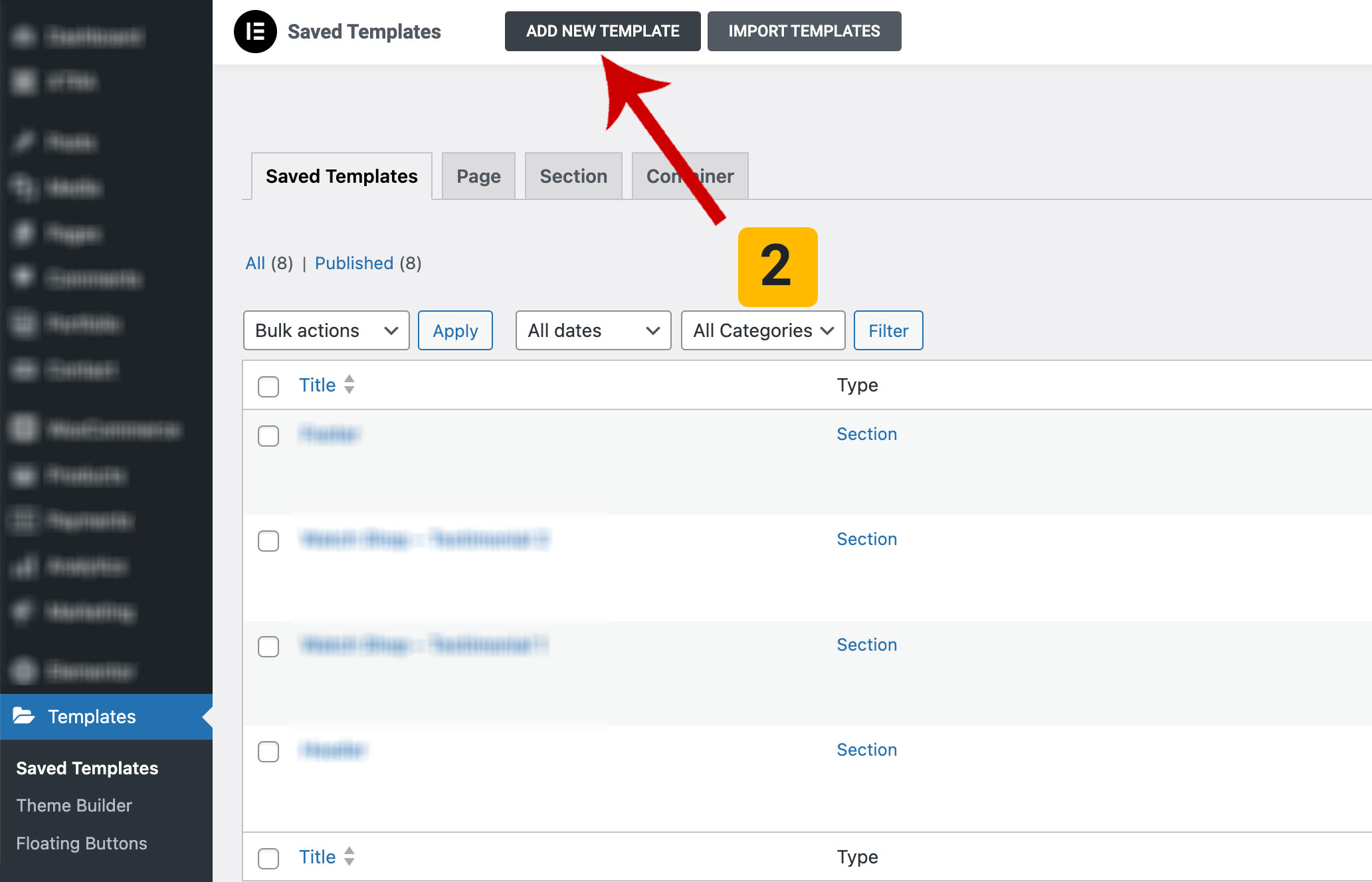Open Theme Builder in sidebar submenu
1372x882 pixels.
(x=74, y=806)
